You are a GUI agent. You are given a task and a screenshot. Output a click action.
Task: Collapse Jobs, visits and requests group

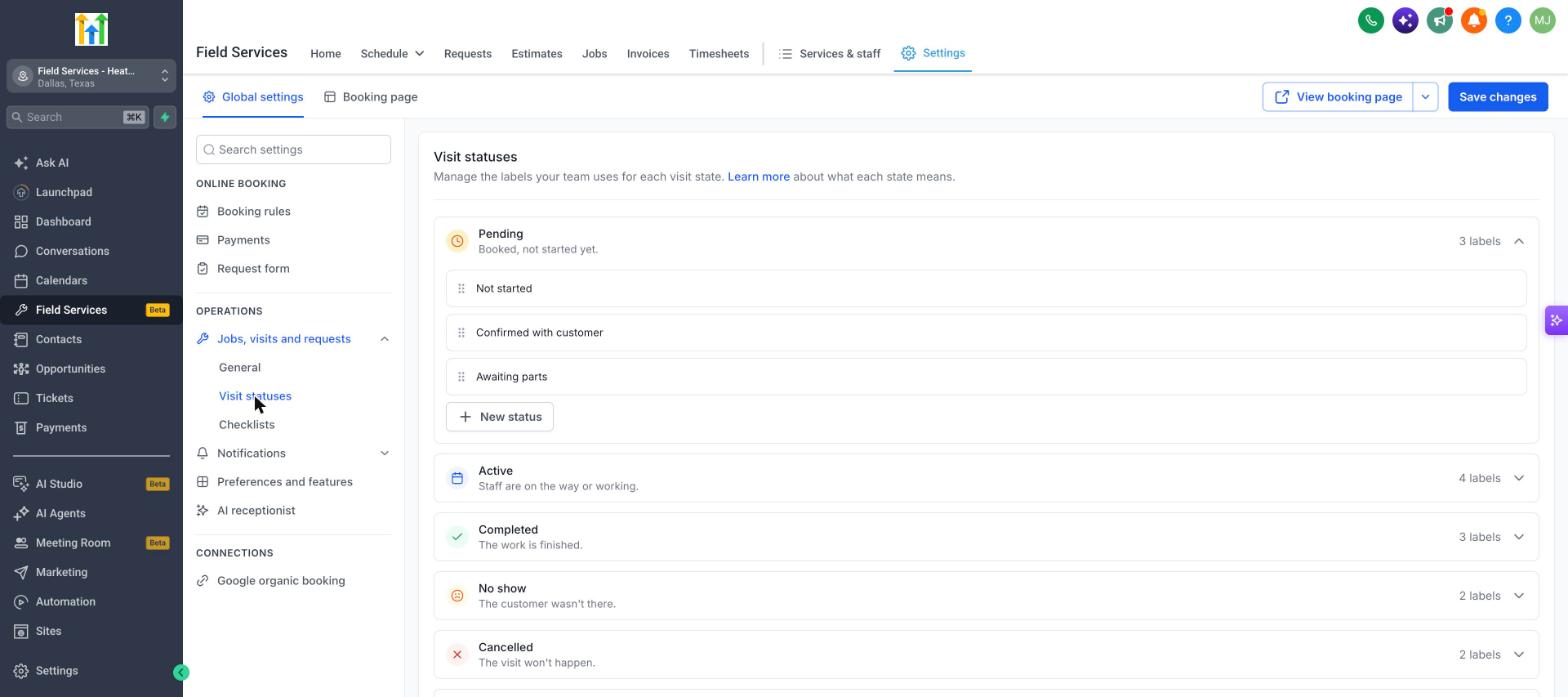click(x=384, y=339)
